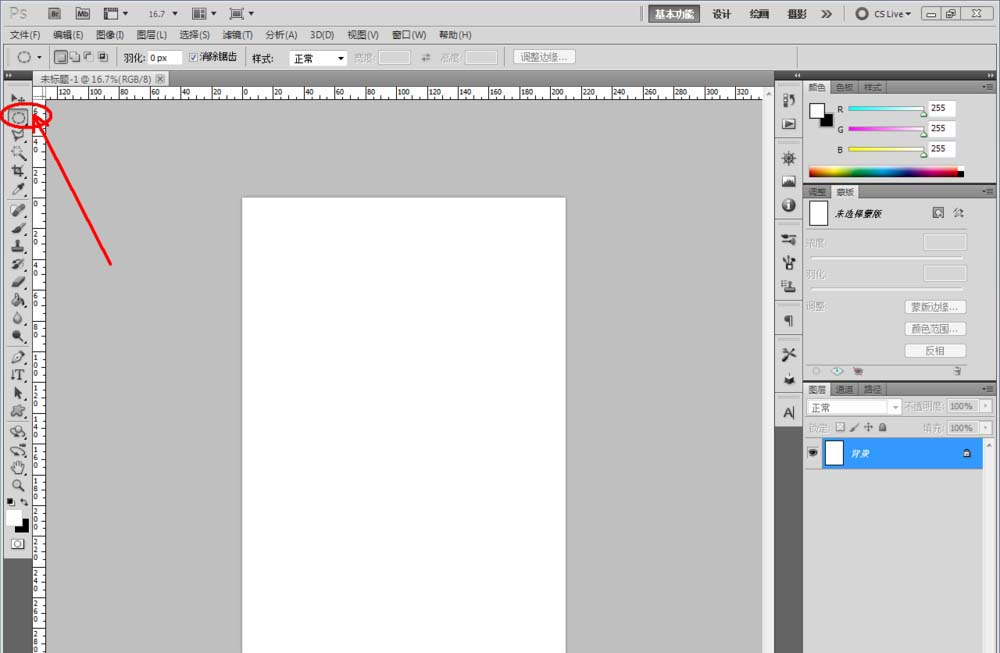Open the layer blend mode 正常 dropdown

(854, 407)
